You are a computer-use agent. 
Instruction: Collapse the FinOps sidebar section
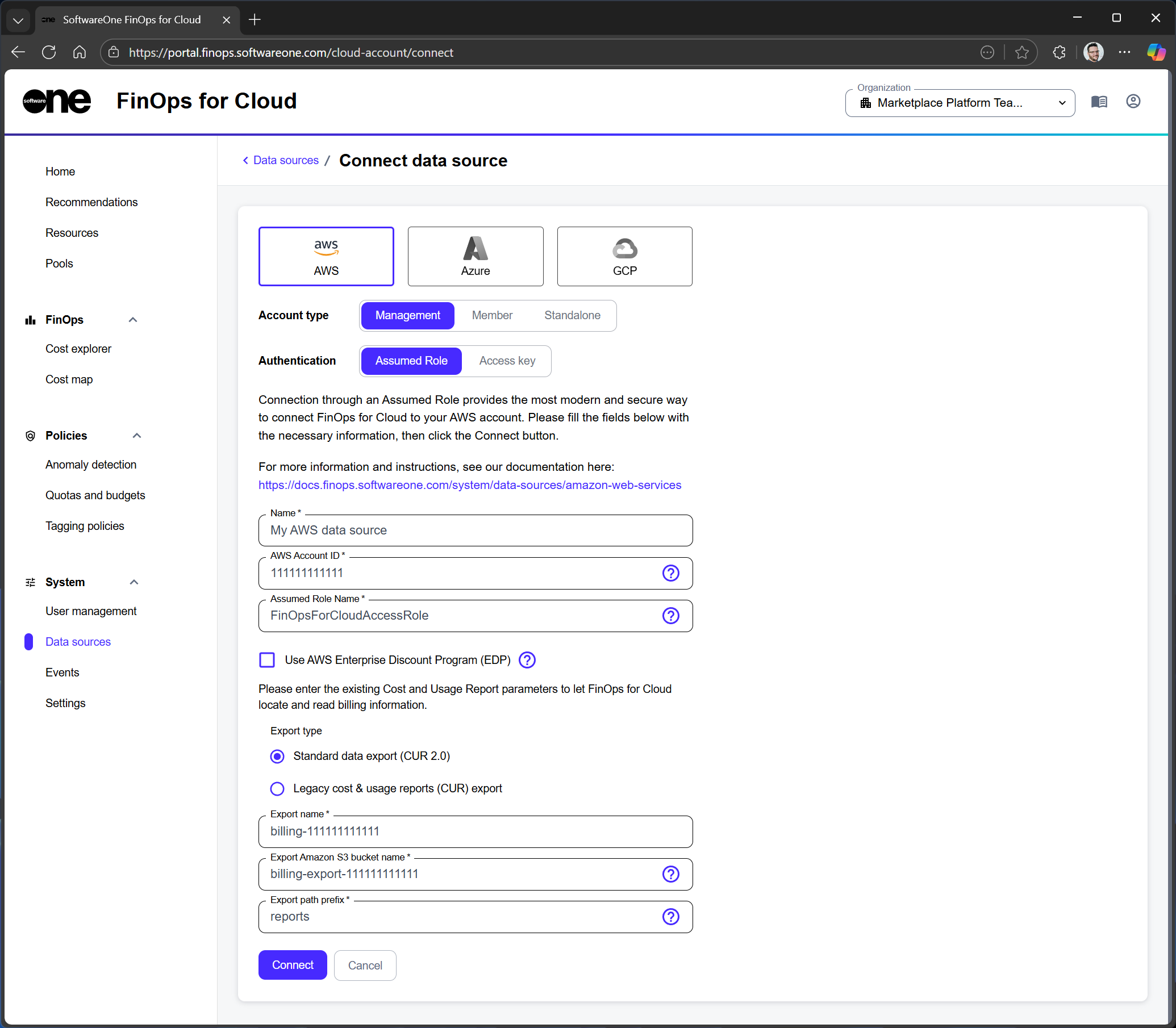[x=132, y=320]
